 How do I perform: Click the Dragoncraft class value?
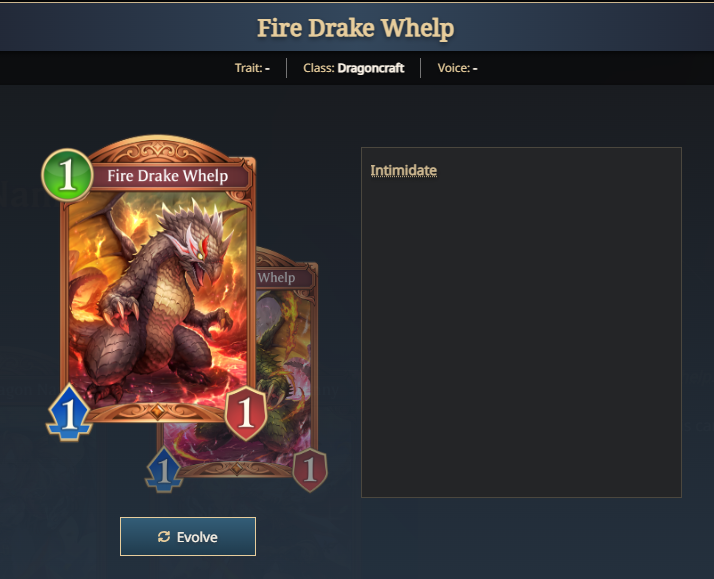point(371,68)
